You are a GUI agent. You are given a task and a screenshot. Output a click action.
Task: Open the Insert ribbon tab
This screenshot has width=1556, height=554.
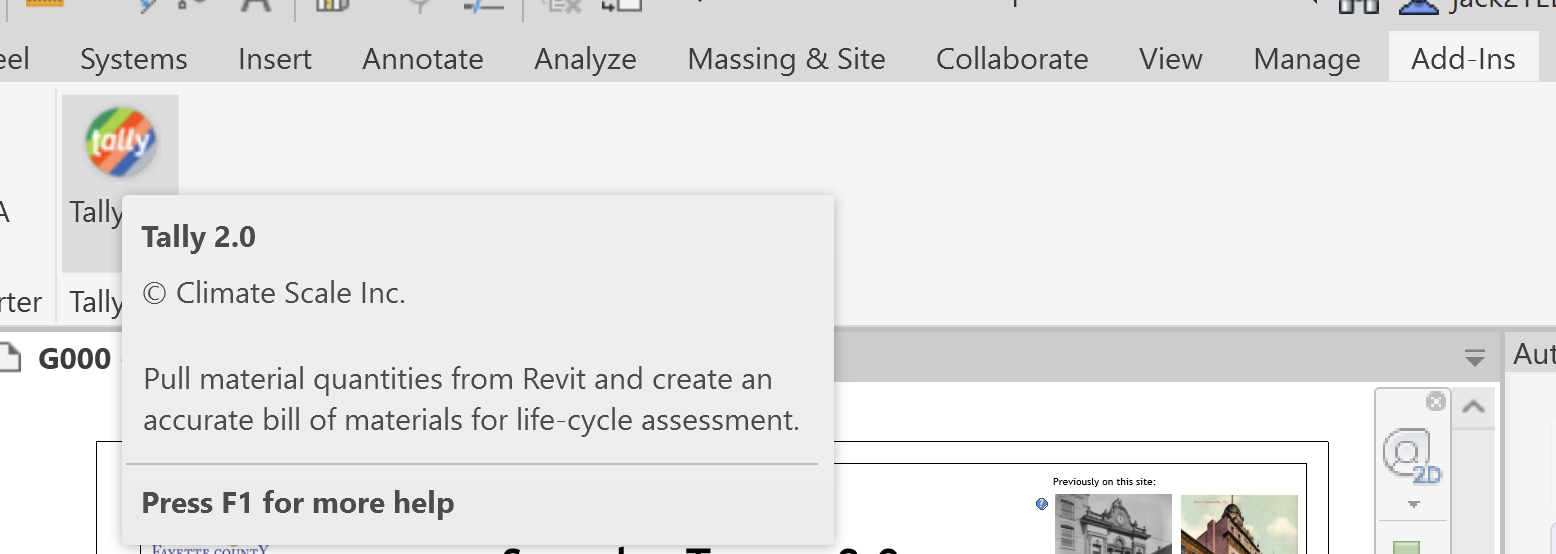click(275, 59)
